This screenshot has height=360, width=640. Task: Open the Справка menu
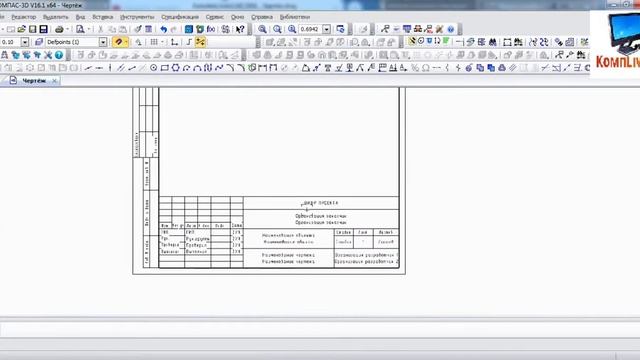click(x=262, y=17)
